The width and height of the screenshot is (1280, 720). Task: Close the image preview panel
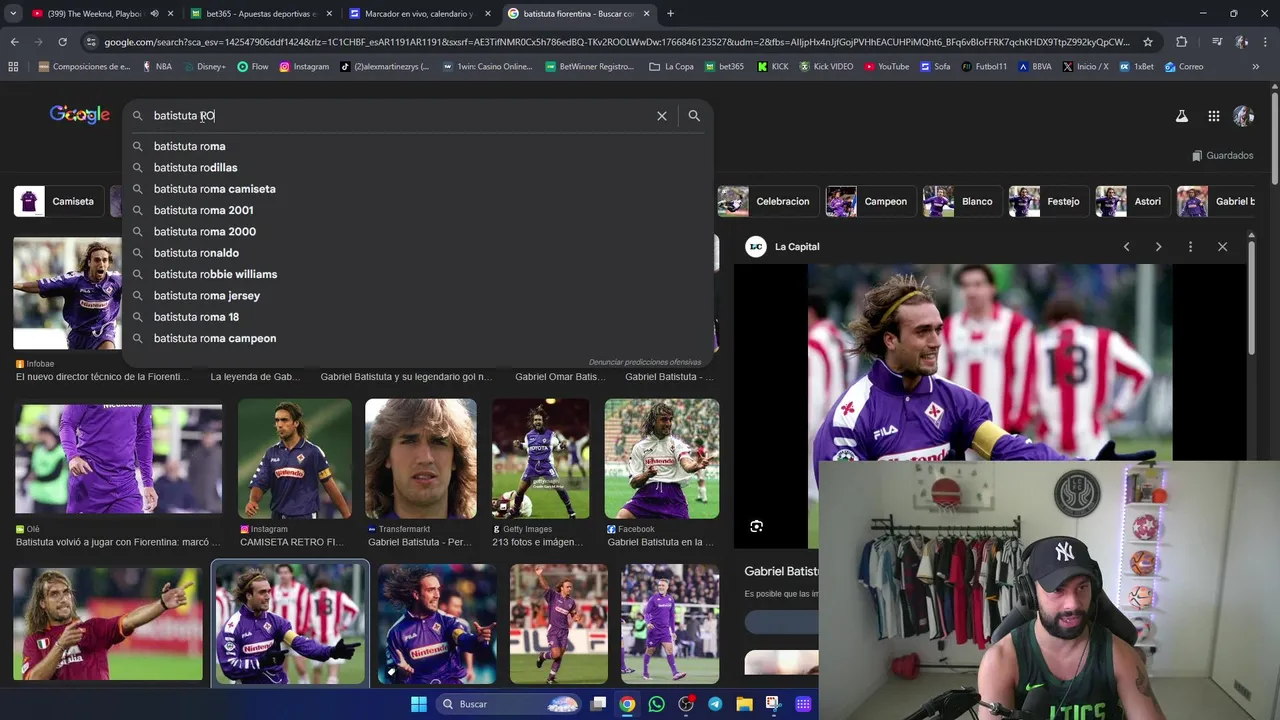click(1222, 246)
